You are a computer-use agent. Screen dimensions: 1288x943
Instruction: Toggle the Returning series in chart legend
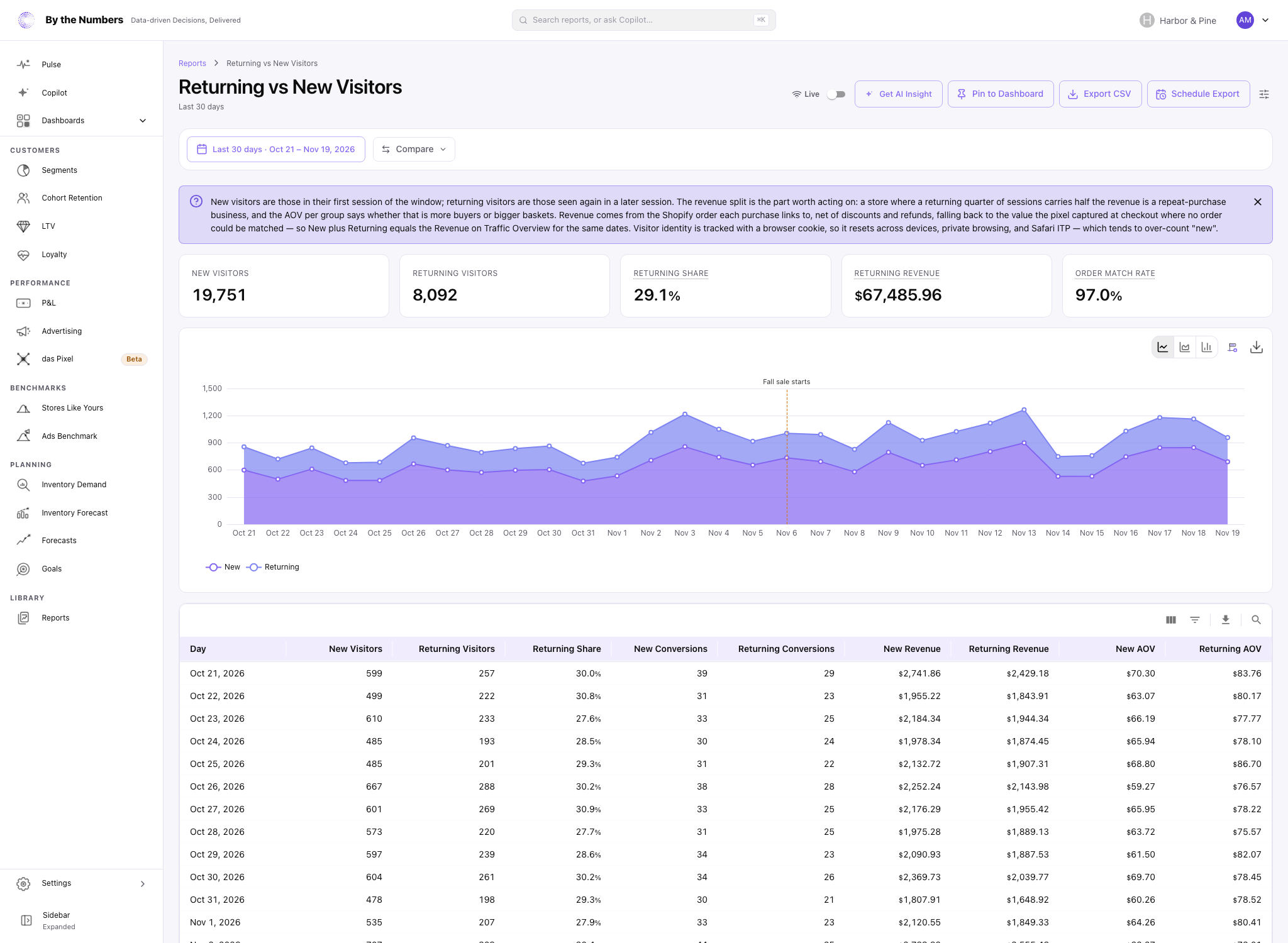(x=273, y=567)
